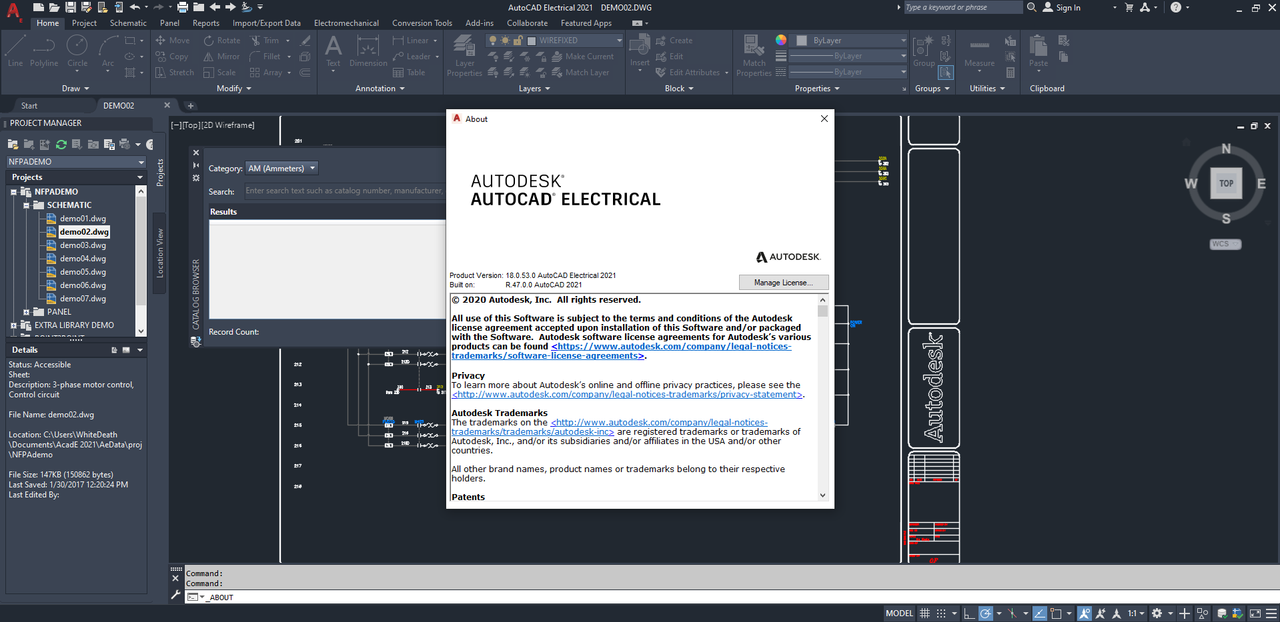Click the TOP face of ViewCube

[x=1226, y=183]
